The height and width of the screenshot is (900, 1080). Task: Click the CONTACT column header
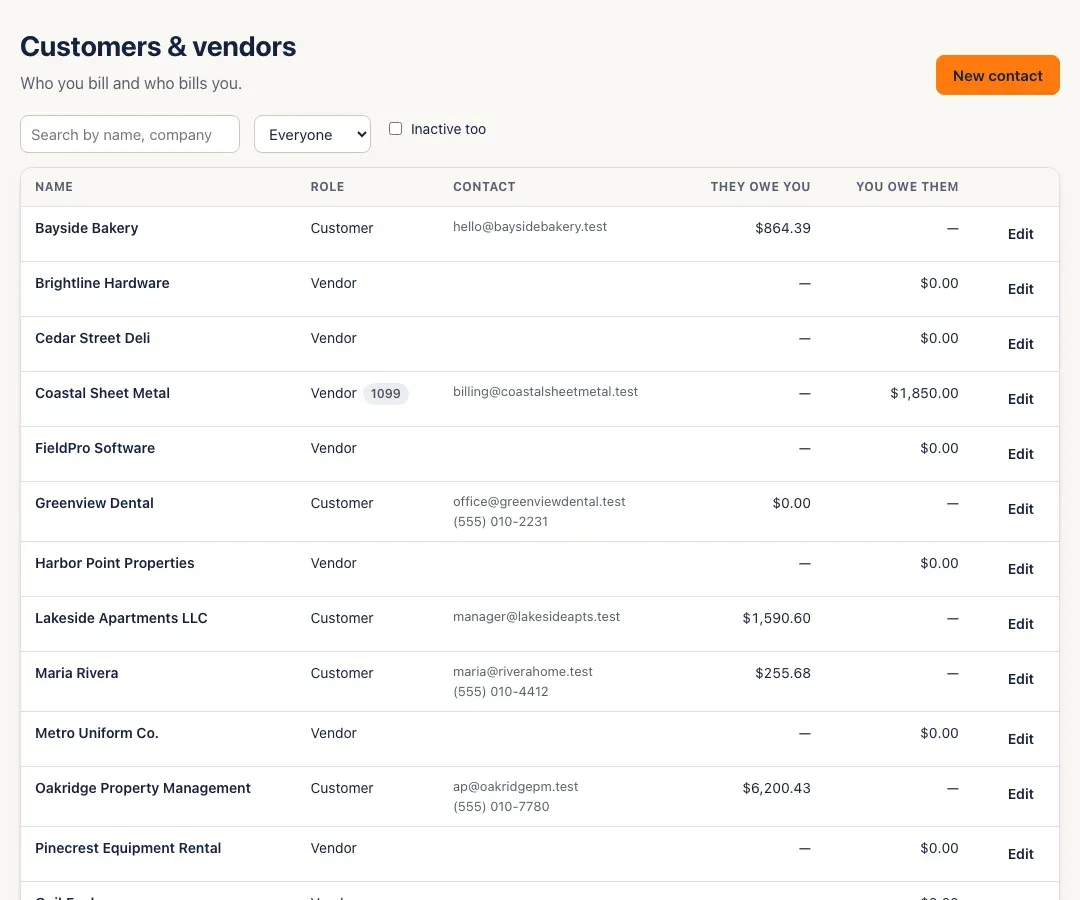484,187
